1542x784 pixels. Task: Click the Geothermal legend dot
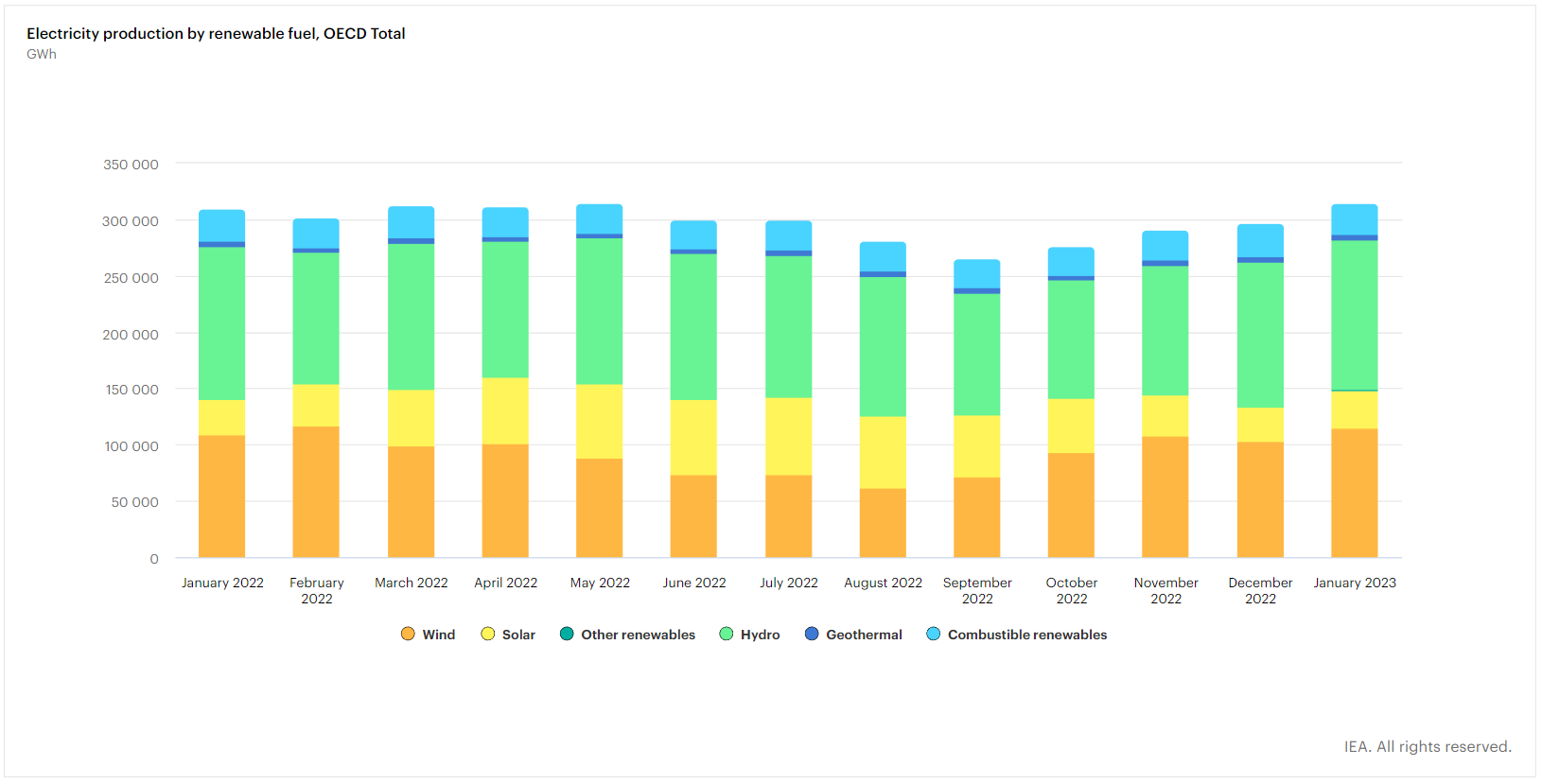(812, 635)
